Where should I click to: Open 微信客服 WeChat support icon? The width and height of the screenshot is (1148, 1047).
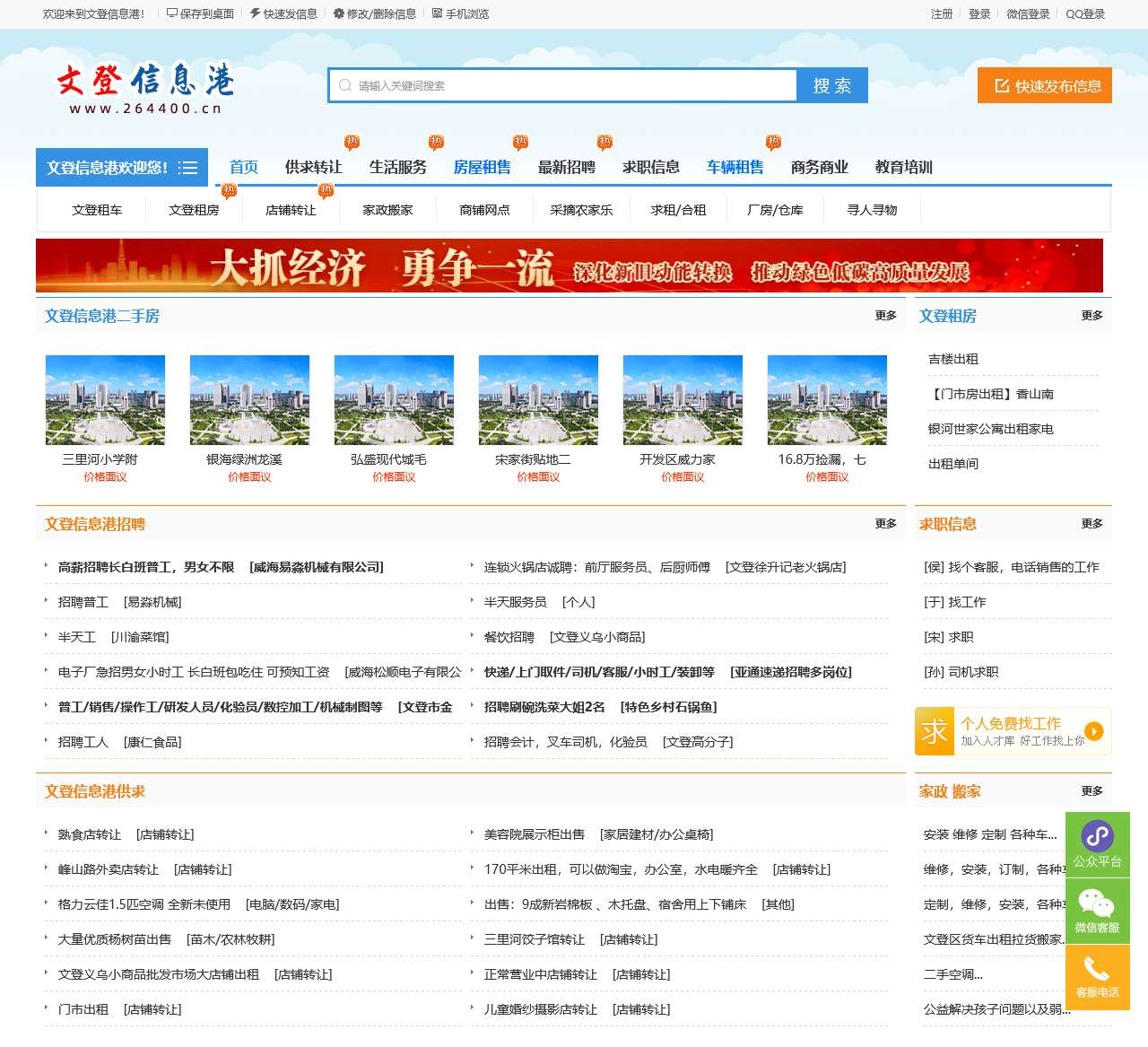click(x=1097, y=908)
